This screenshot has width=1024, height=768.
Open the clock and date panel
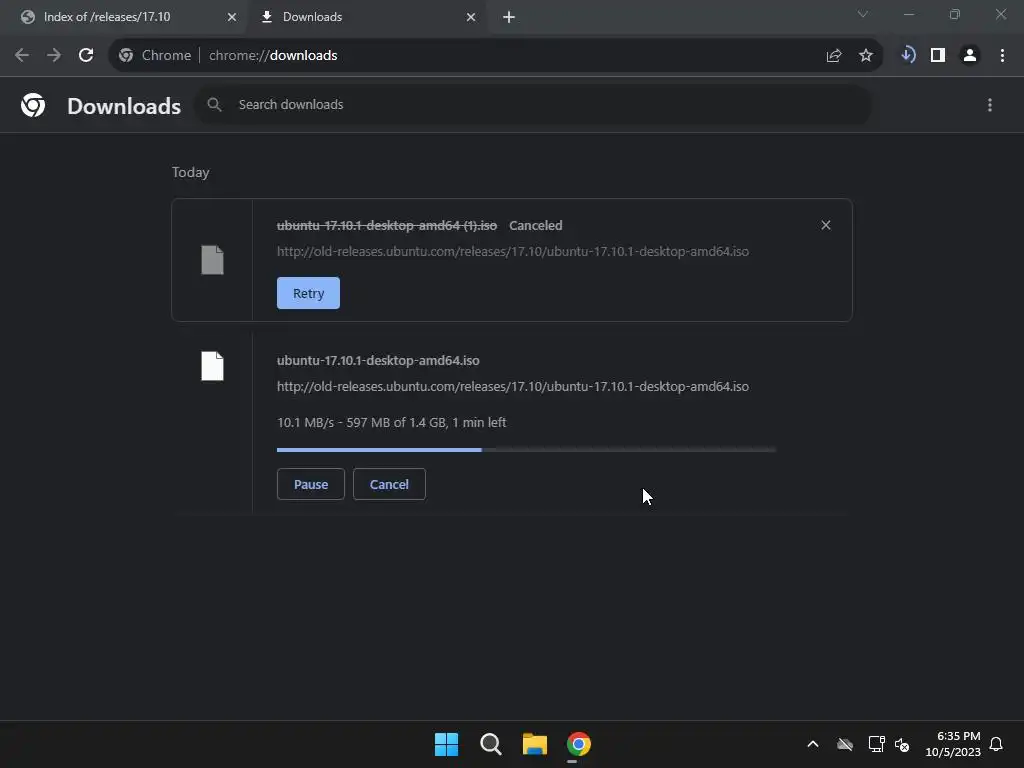click(x=953, y=744)
